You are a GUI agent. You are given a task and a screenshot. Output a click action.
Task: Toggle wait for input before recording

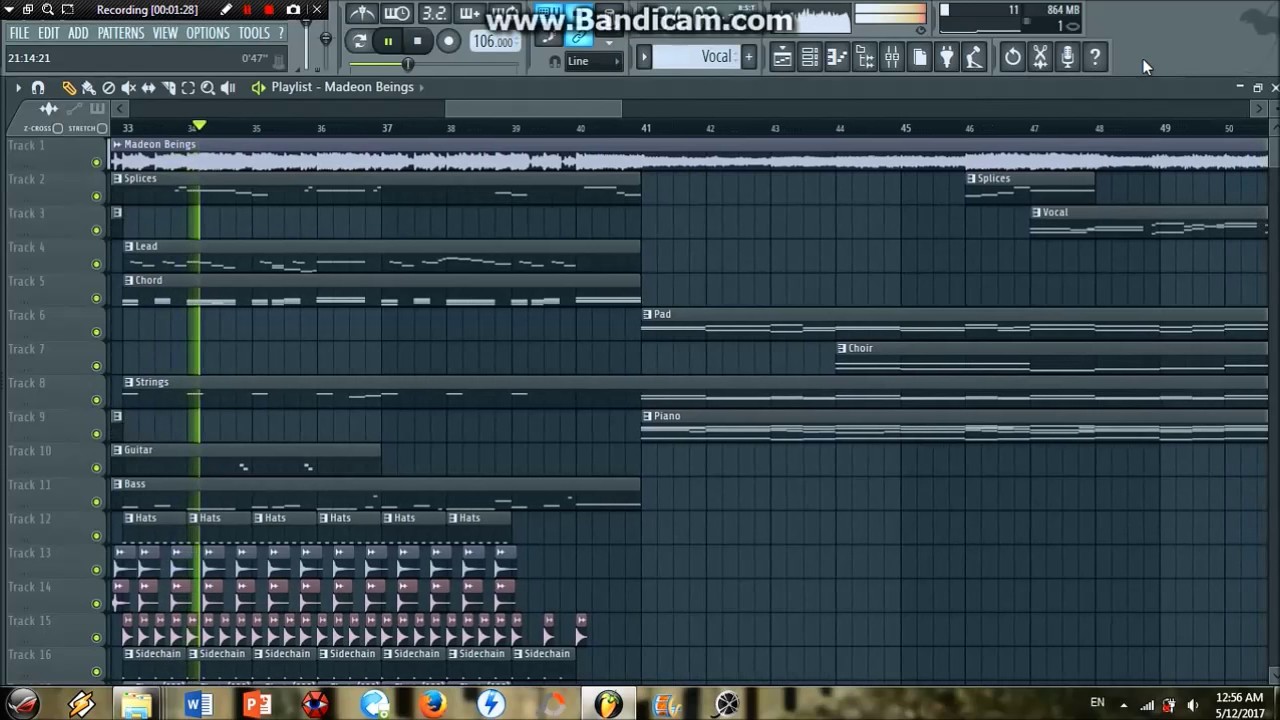[397, 13]
